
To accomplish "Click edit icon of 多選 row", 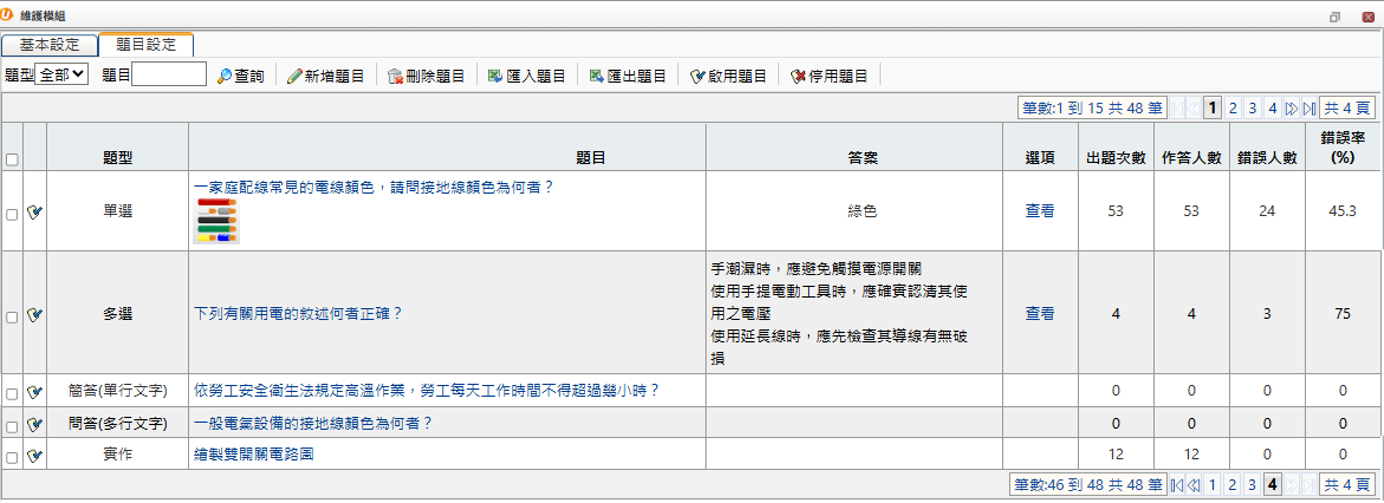I will point(35,314).
